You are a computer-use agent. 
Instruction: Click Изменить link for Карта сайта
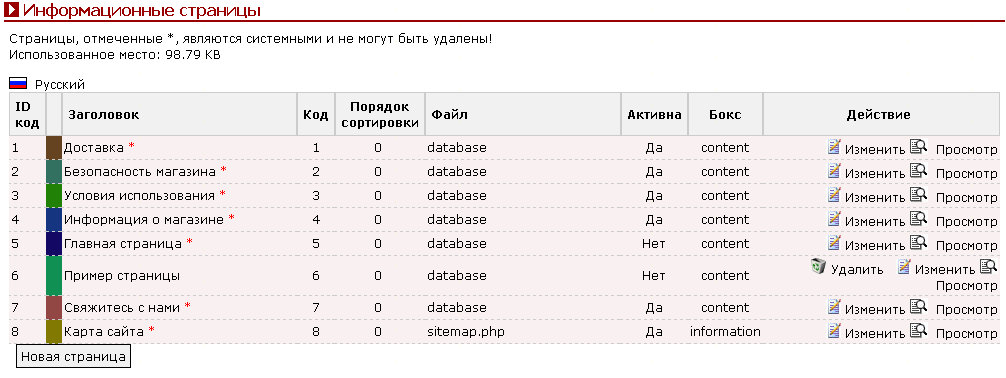875,334
